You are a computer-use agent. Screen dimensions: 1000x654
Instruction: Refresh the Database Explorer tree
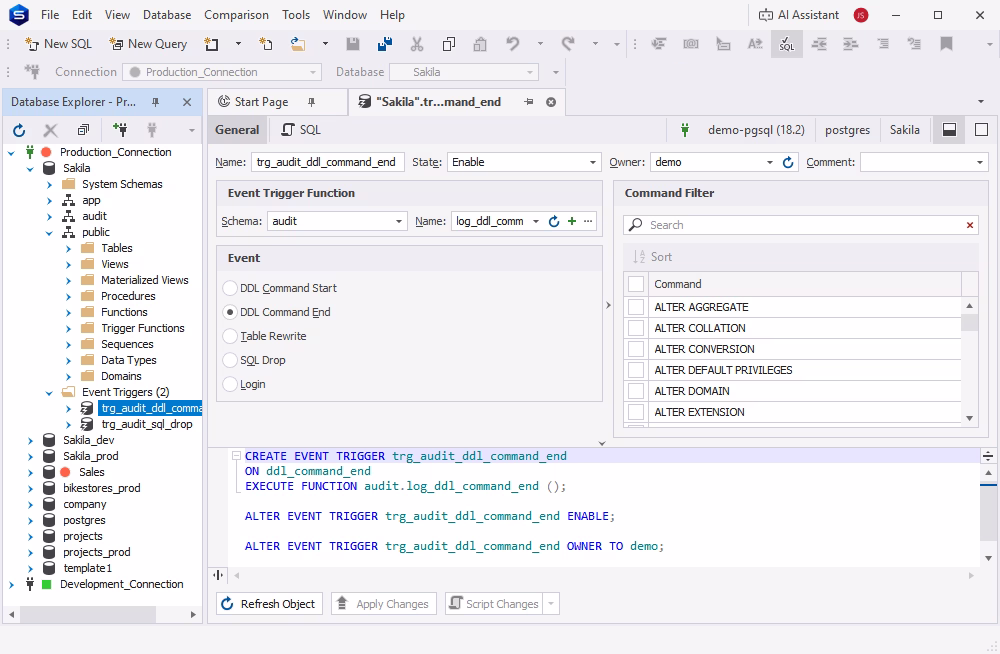(x=19, y=130)
